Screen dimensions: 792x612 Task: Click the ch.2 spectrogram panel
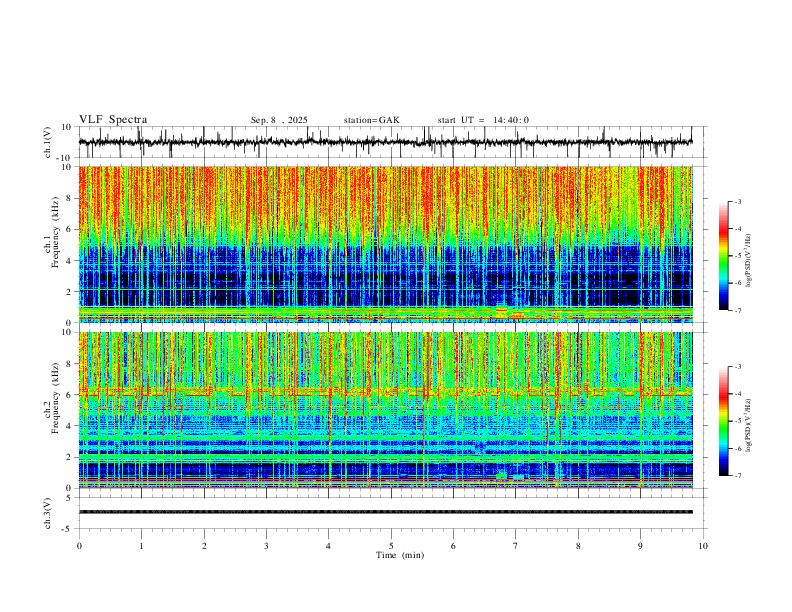386,410
